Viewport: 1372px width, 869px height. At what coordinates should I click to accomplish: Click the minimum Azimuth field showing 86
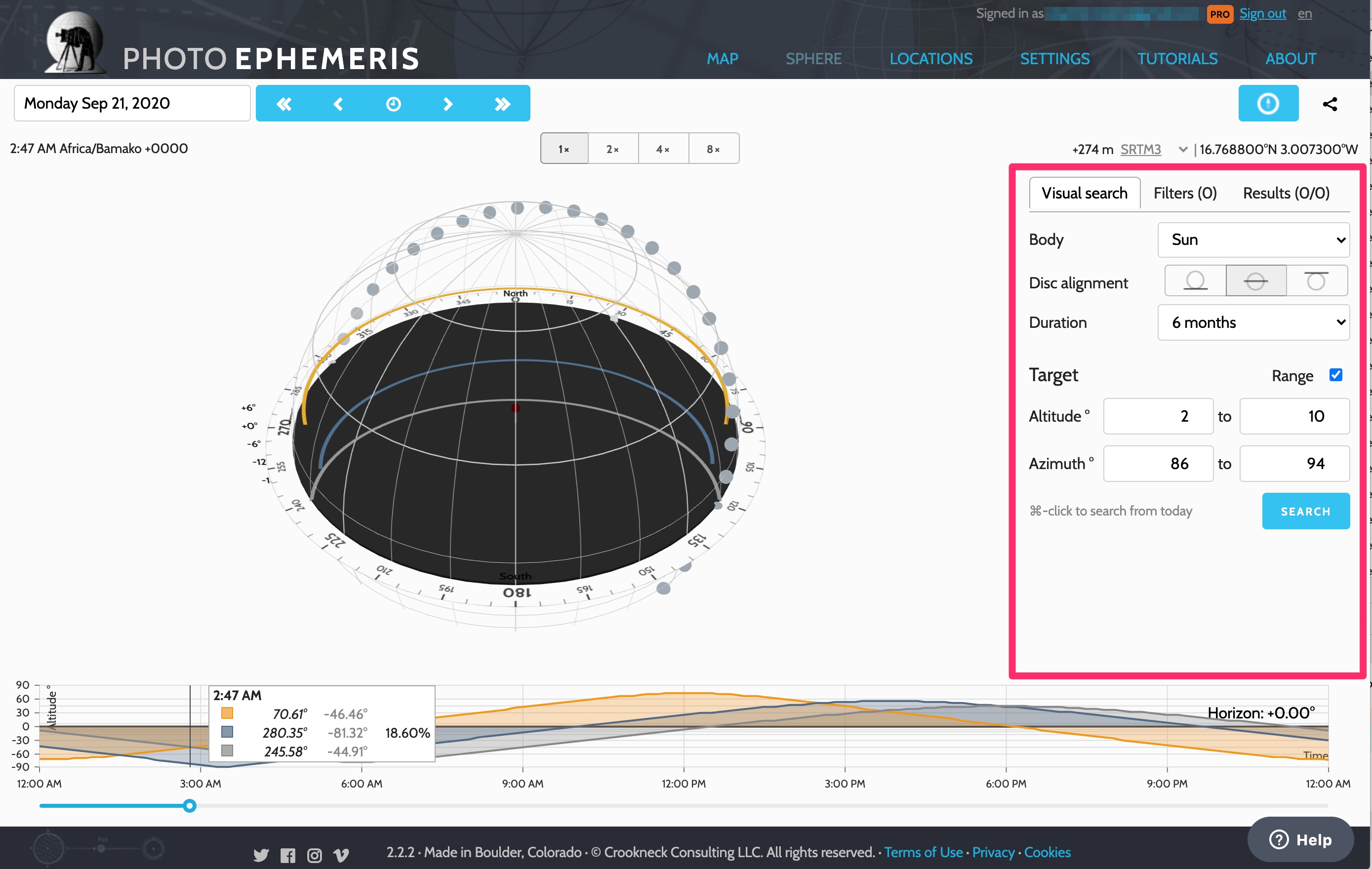[1158, 464]
